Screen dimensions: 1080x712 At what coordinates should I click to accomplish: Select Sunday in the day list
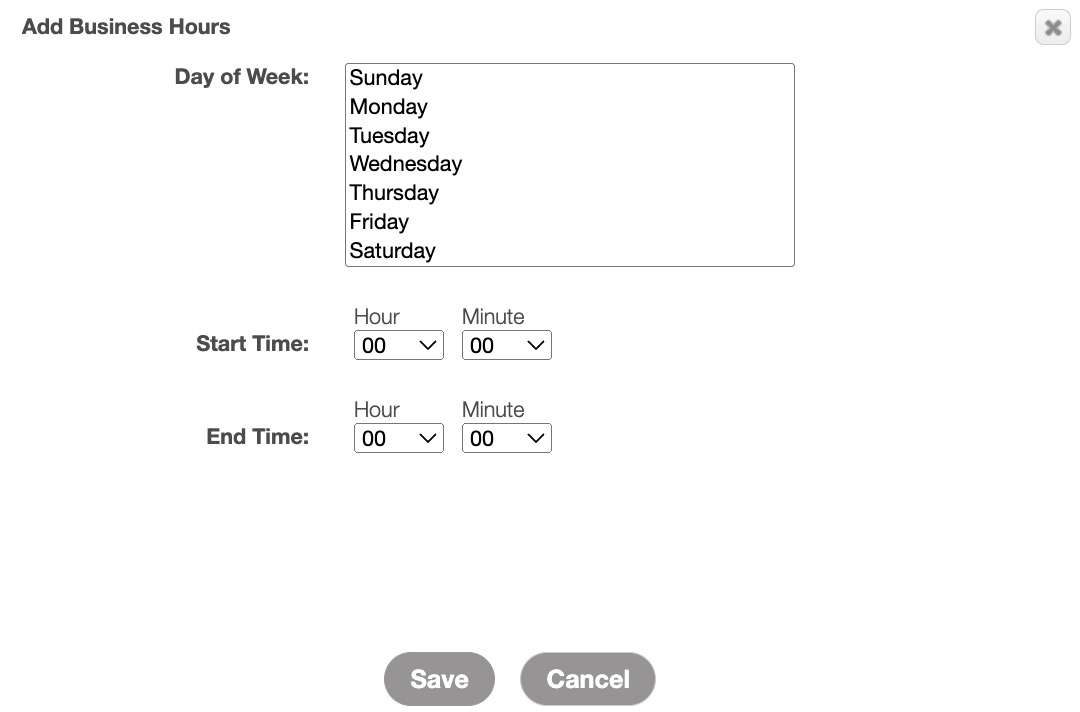[x=386, y=78]
